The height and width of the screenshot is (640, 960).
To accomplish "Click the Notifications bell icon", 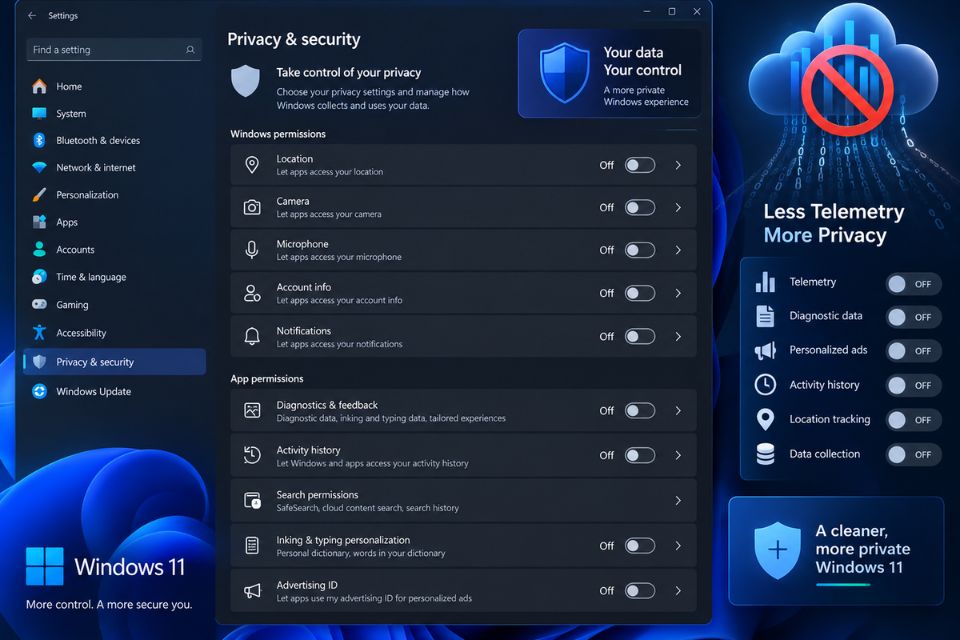I will (252, 336).
